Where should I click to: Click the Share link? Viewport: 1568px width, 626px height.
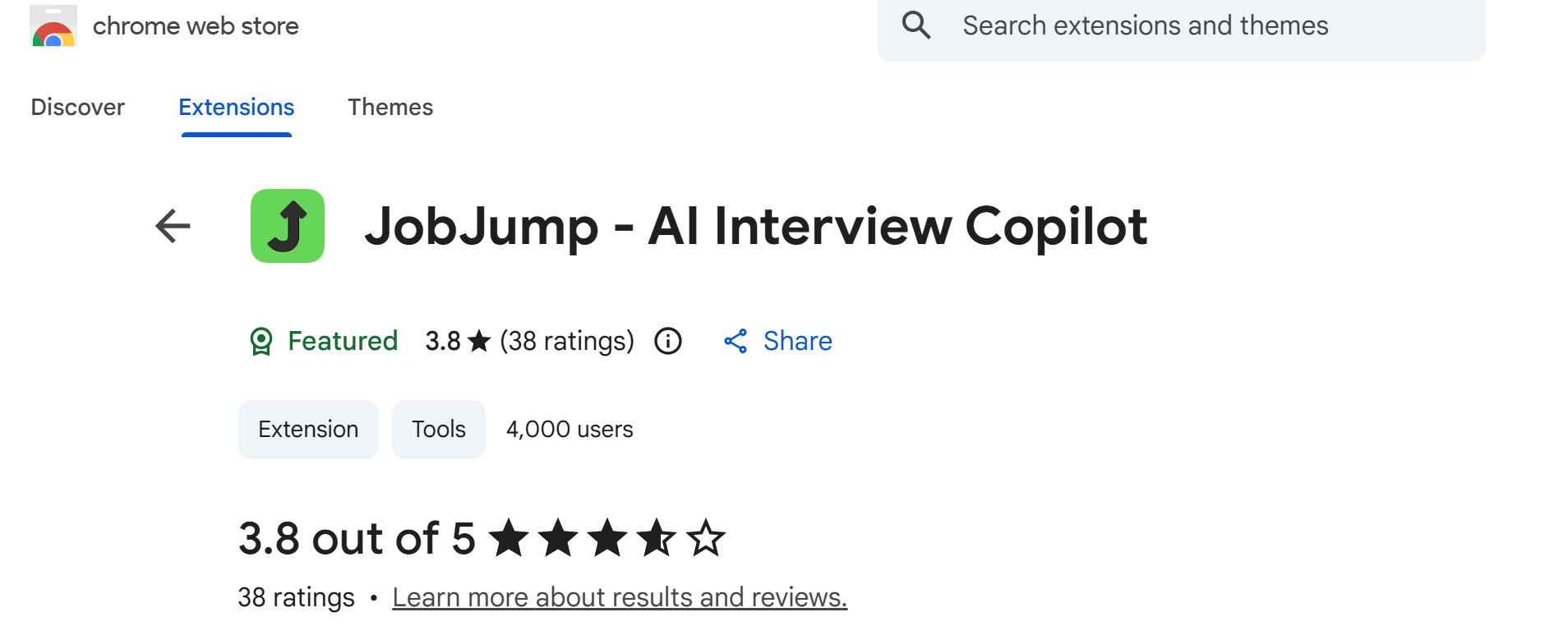(797, 341)
